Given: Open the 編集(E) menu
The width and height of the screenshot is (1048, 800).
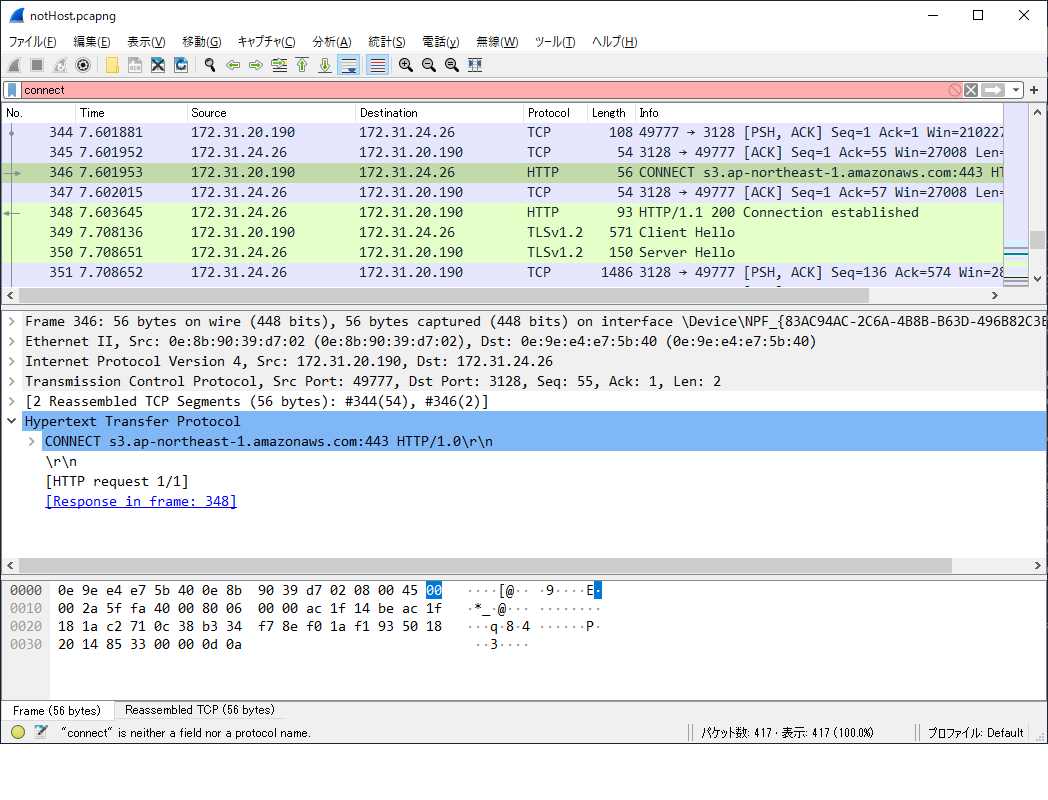Looking at the screenshot, I should coord(92,41).
